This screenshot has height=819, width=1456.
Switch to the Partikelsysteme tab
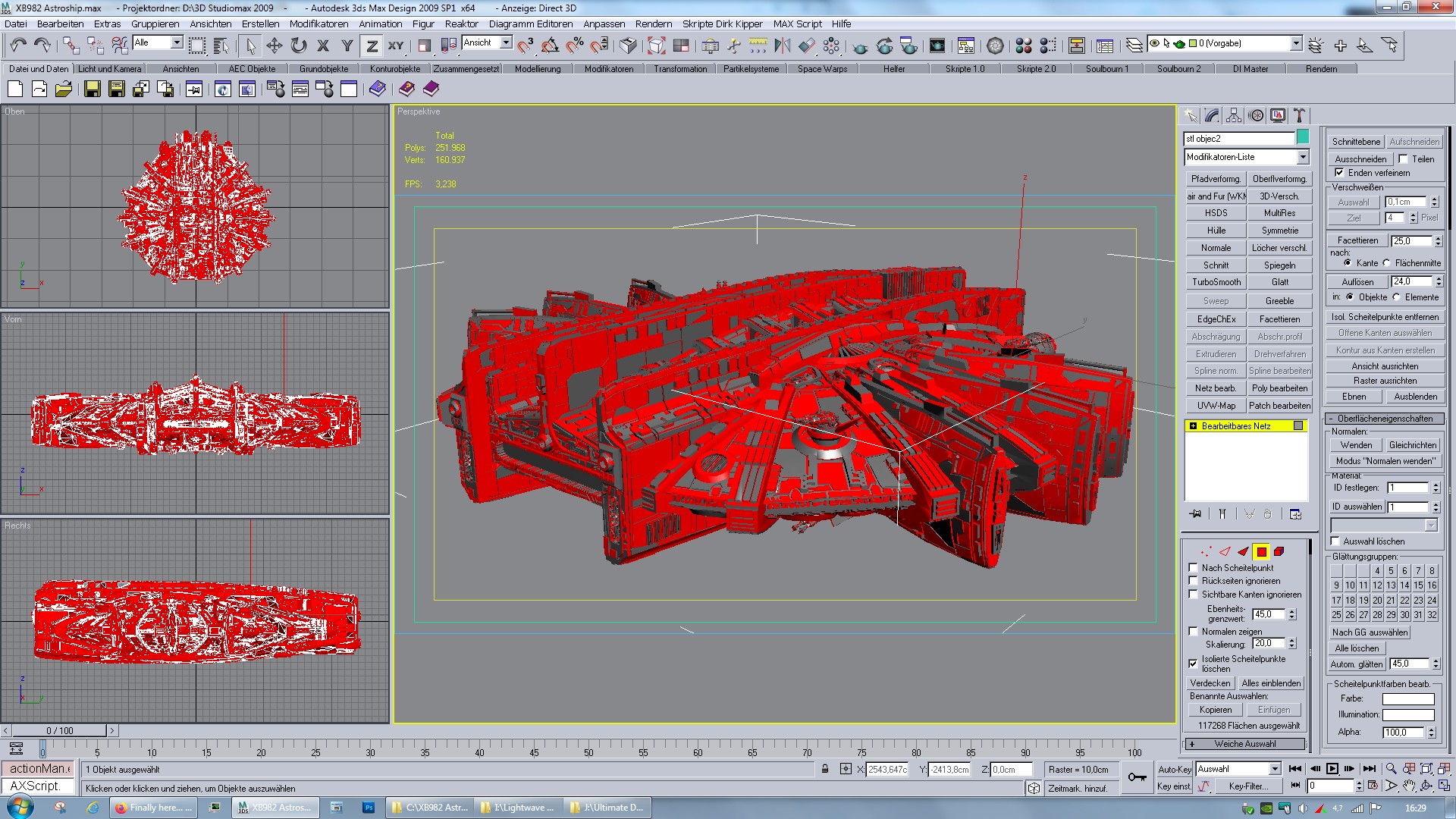click(x=751, y=69)
